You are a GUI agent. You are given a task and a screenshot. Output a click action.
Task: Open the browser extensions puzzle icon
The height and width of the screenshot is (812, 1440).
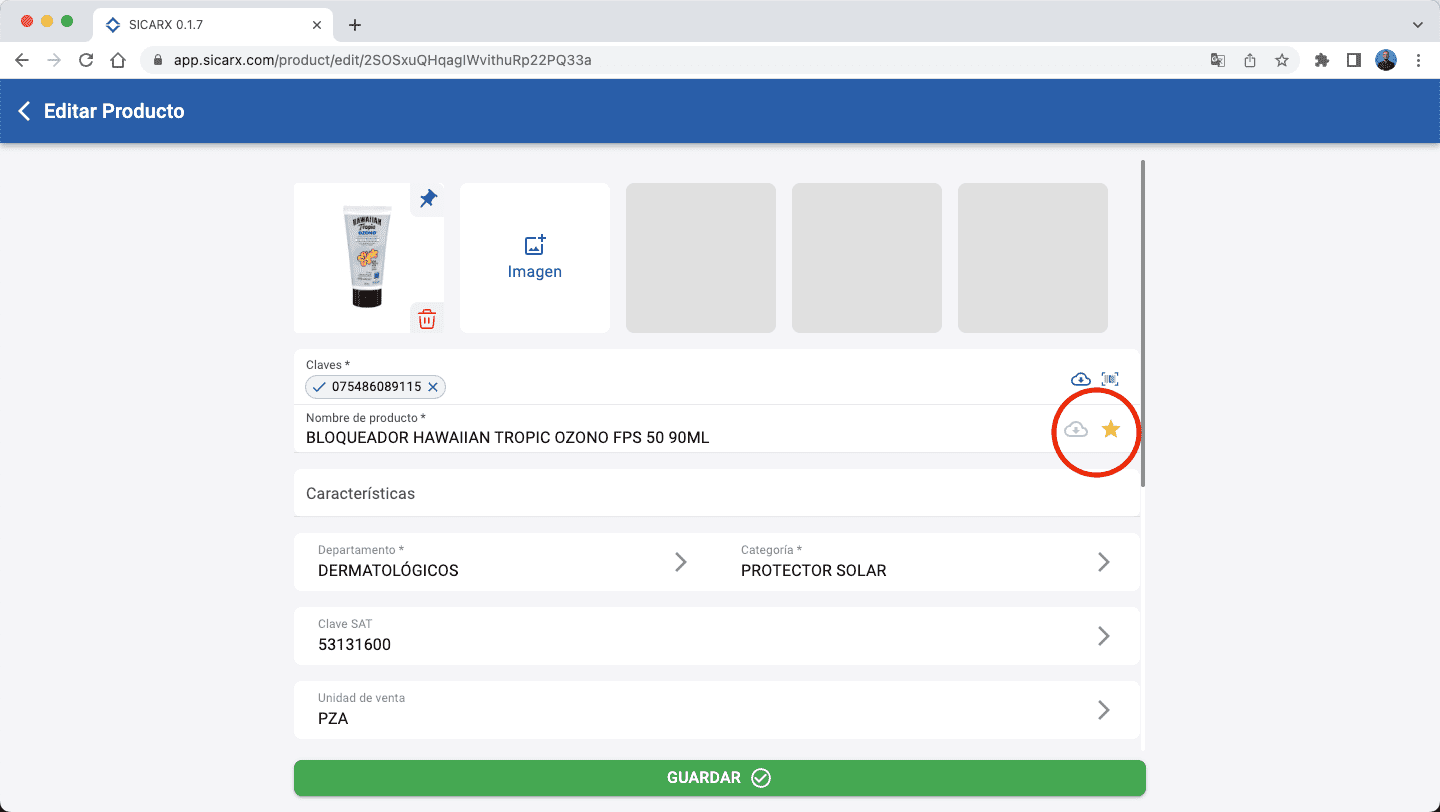coord(1322,60)
